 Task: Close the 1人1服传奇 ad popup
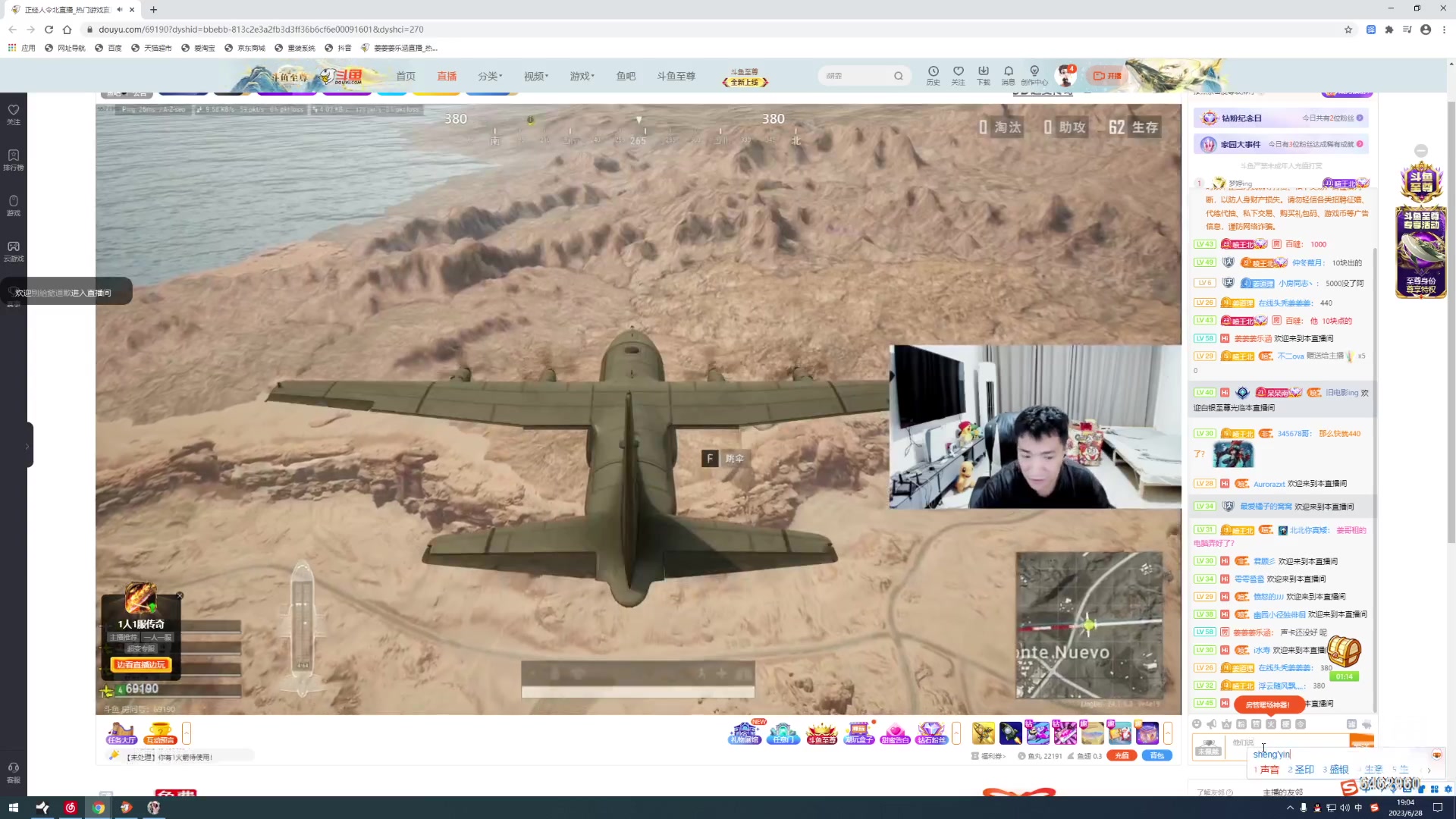(x=180, y=595)
